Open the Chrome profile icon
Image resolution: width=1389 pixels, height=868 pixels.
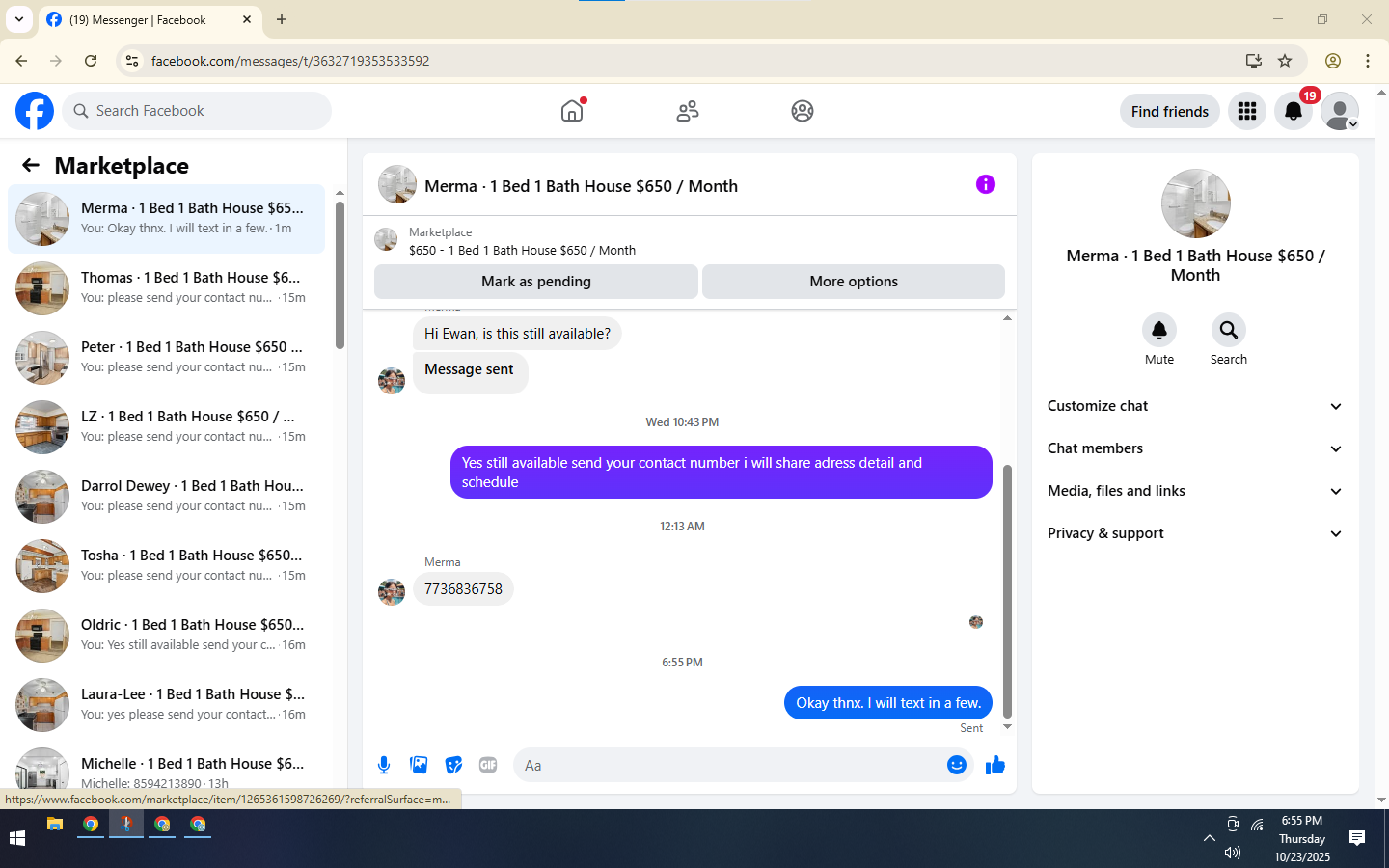pos(1333,61)
